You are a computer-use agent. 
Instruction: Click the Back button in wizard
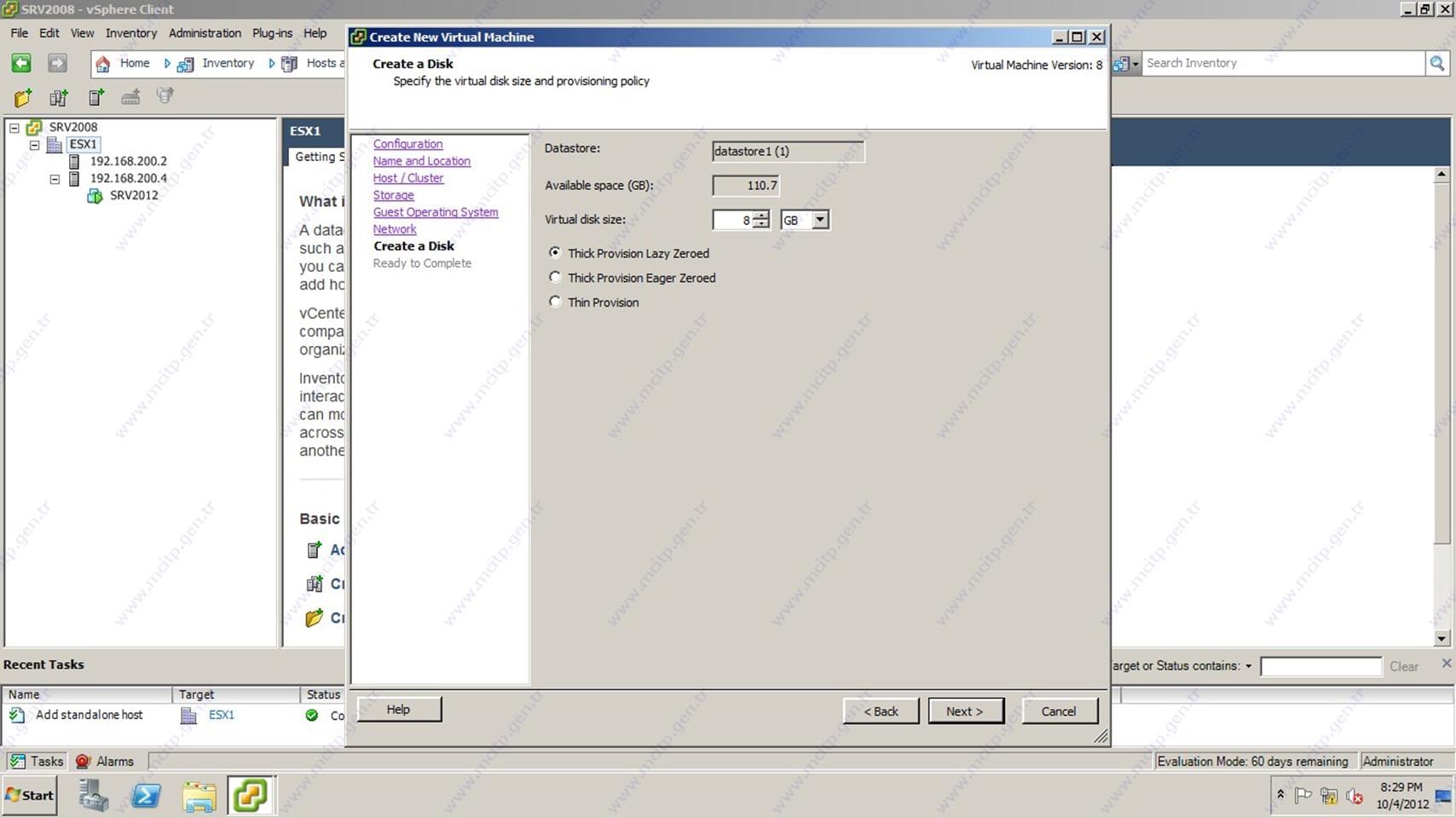pos(881,711)
